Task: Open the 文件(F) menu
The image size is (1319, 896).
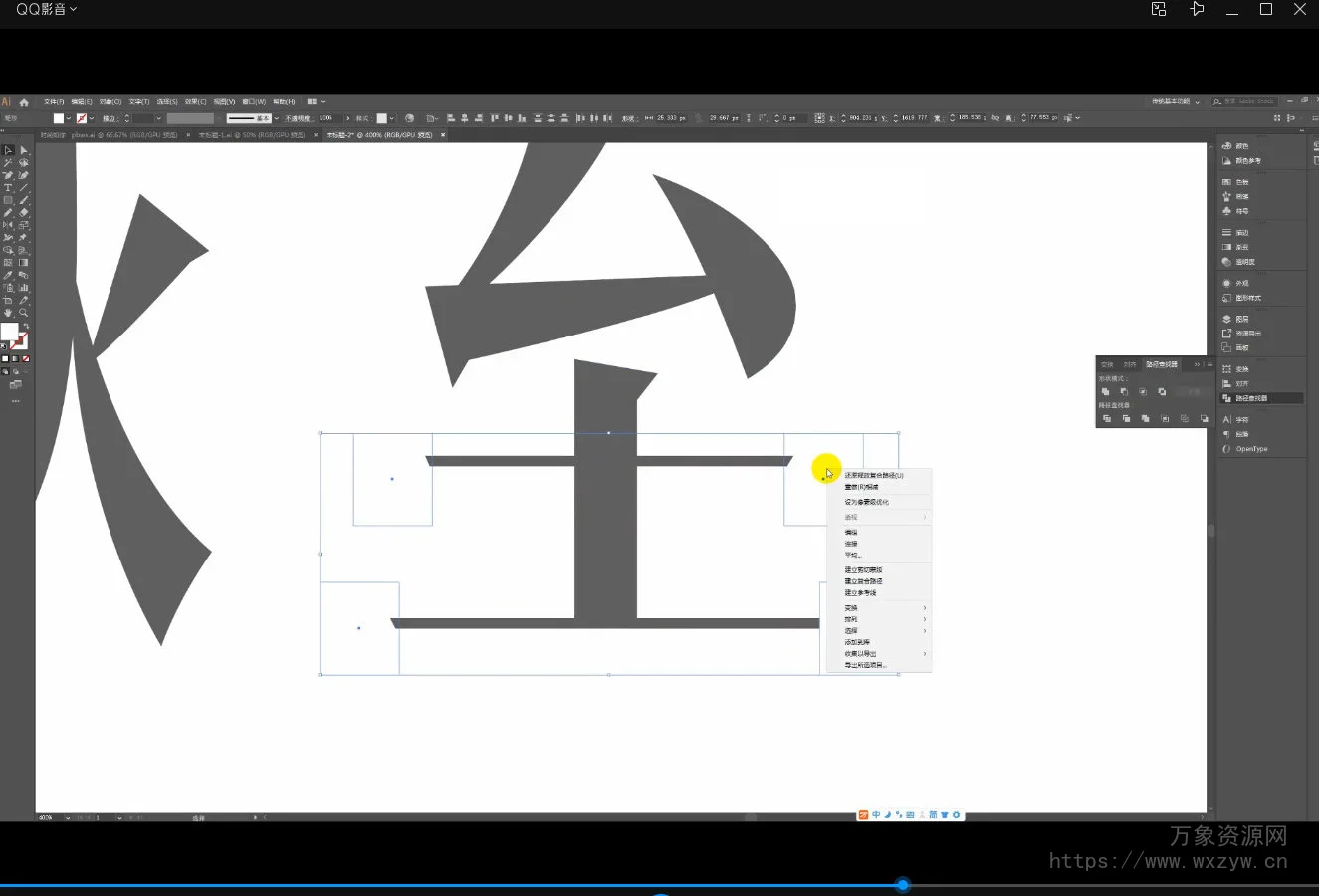Action: click(54, 102)
